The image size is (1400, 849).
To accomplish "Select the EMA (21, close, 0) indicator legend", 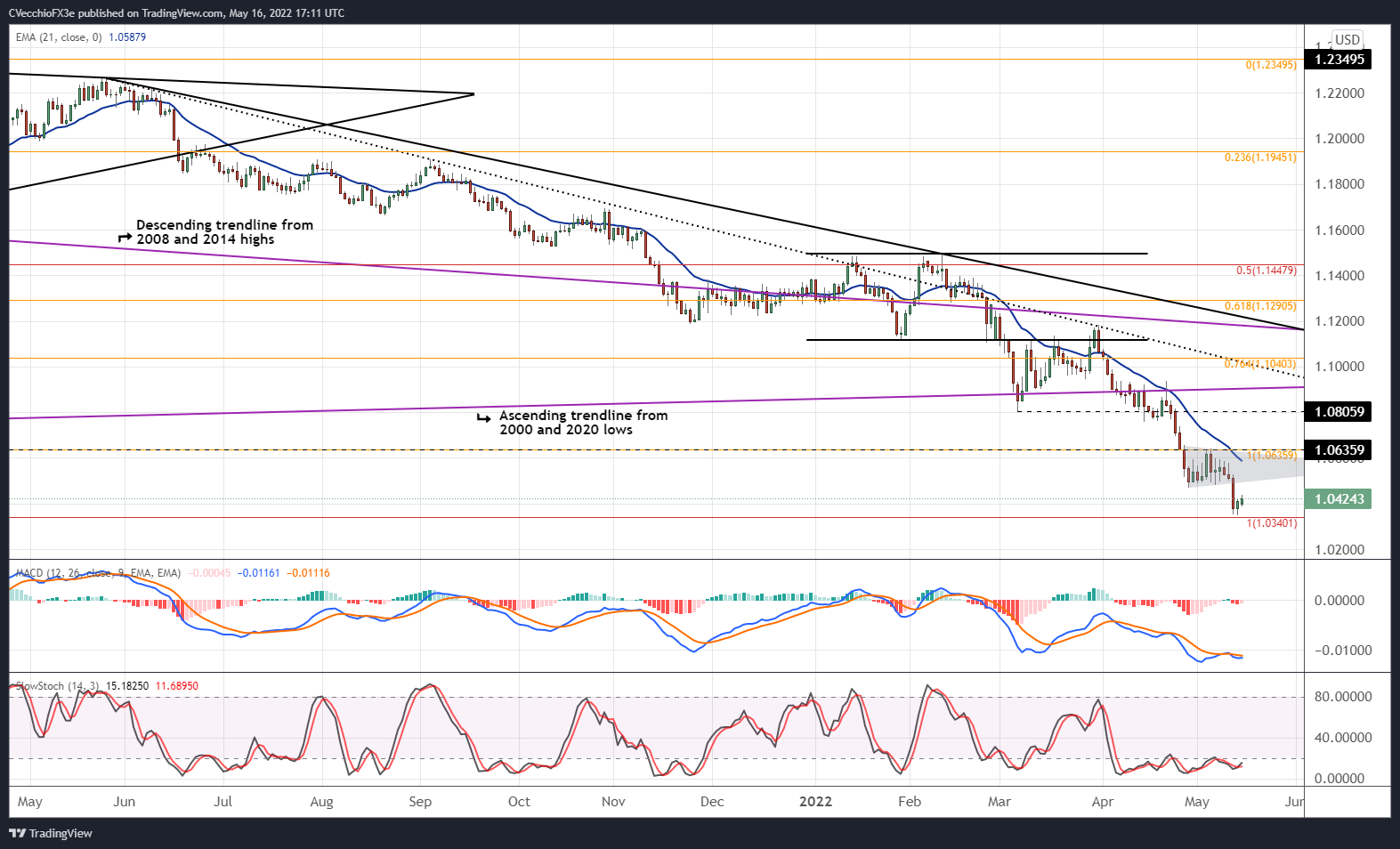I will point(59,37).
